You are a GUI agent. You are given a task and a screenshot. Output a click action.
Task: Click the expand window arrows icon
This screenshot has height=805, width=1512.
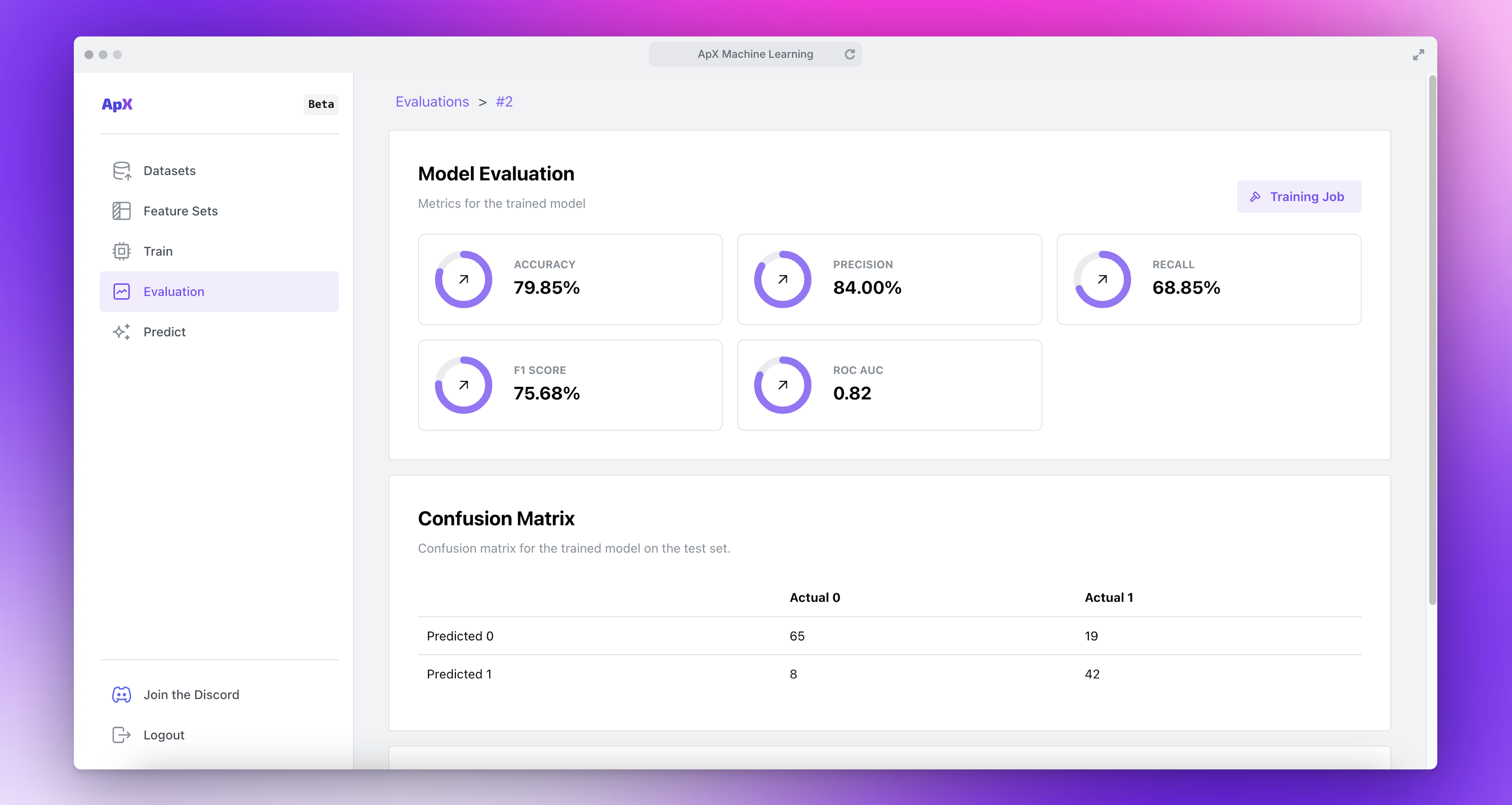1418,55
